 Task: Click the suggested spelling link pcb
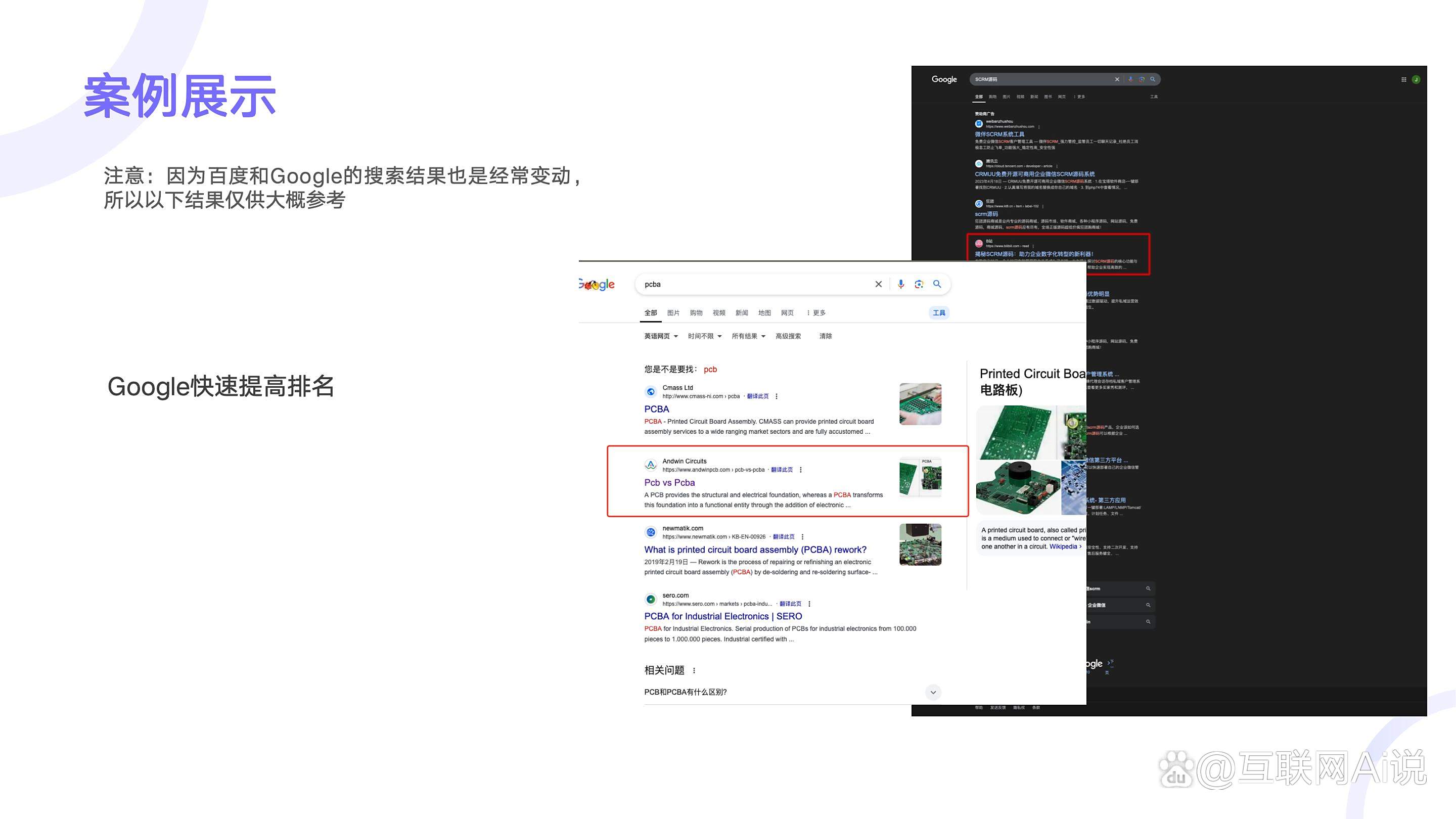click(710, 370)
